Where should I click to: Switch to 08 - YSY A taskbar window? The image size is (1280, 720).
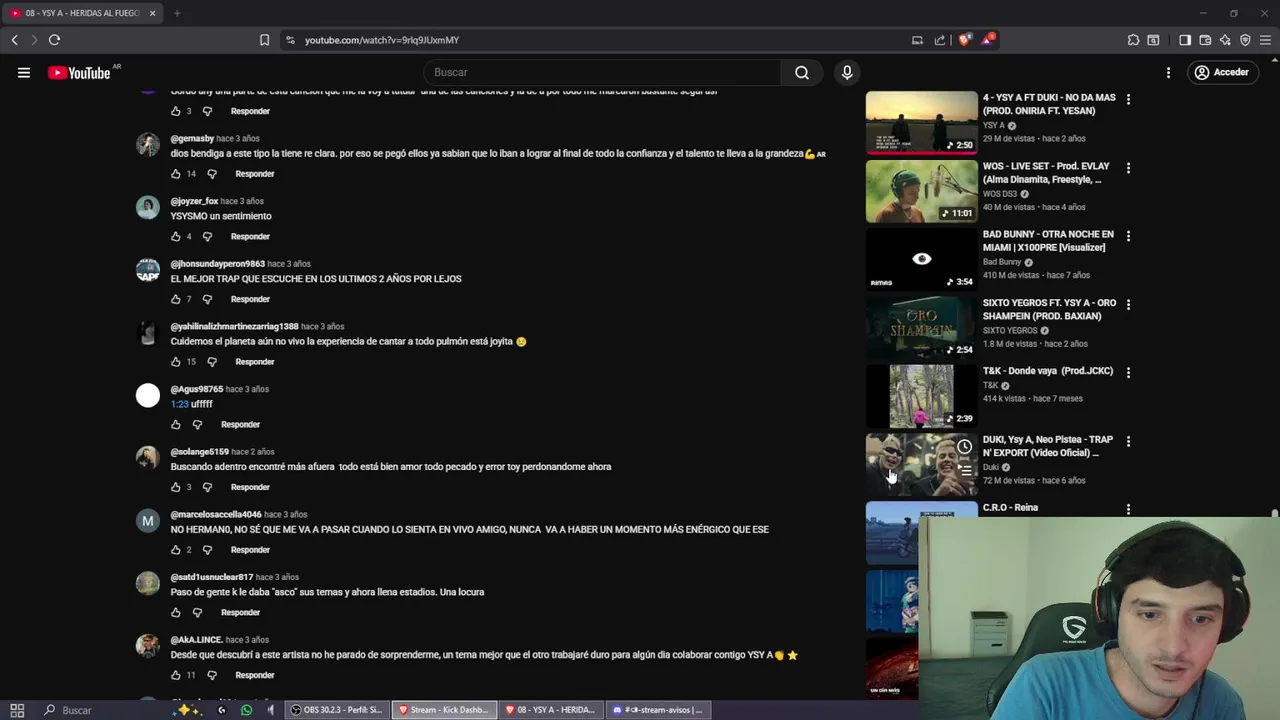click(x=550, y=710)
